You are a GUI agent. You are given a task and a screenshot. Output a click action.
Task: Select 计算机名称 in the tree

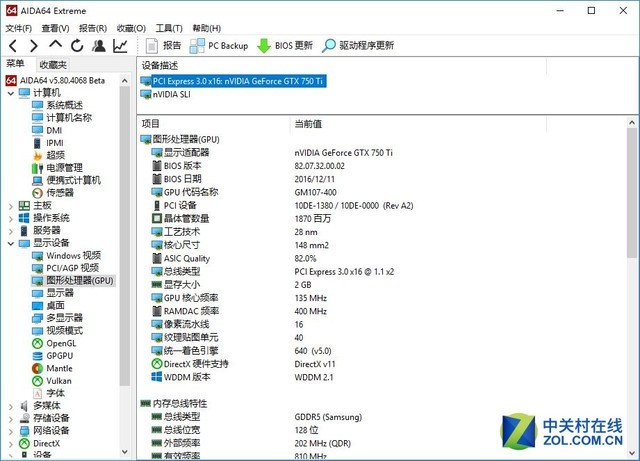click(62, 118)
